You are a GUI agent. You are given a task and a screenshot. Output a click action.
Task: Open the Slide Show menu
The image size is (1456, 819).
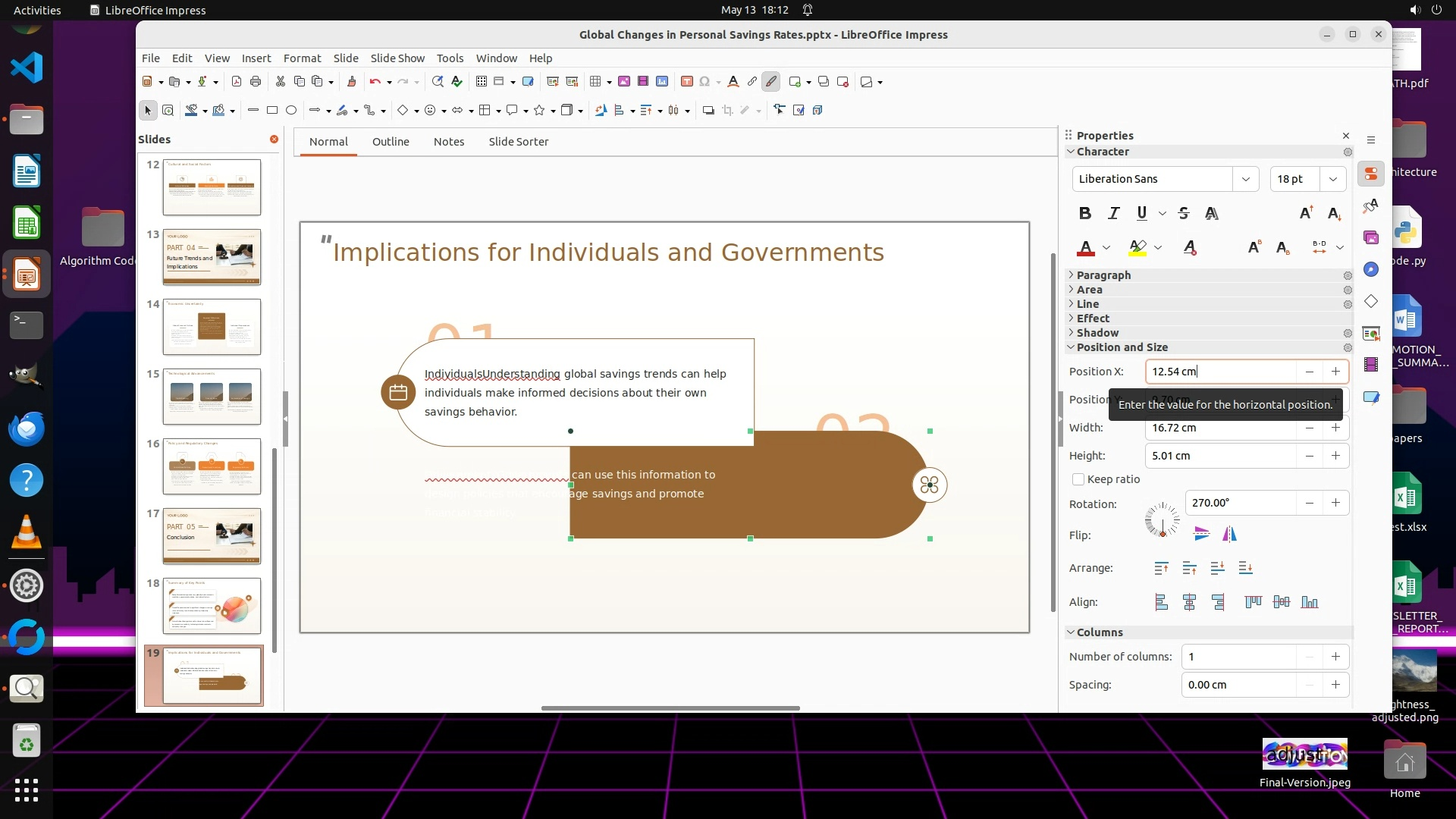point(397,58)
